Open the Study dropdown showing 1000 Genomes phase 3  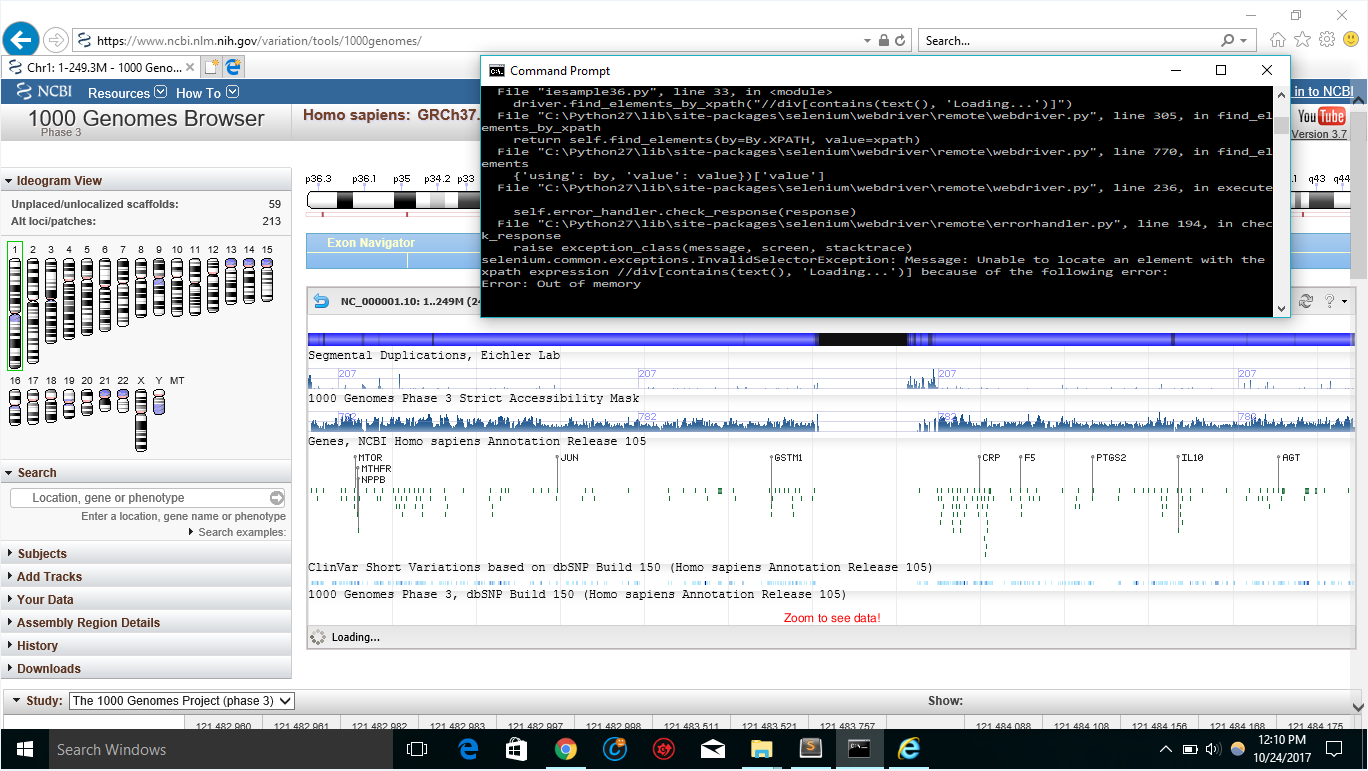click(x=181, y=700)
